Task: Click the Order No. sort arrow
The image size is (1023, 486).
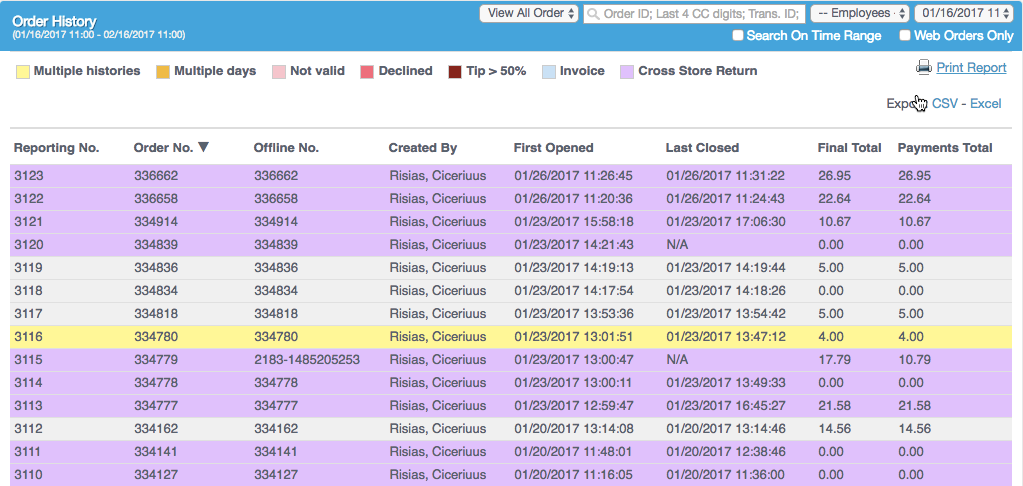Action: [x=204, y=147]
